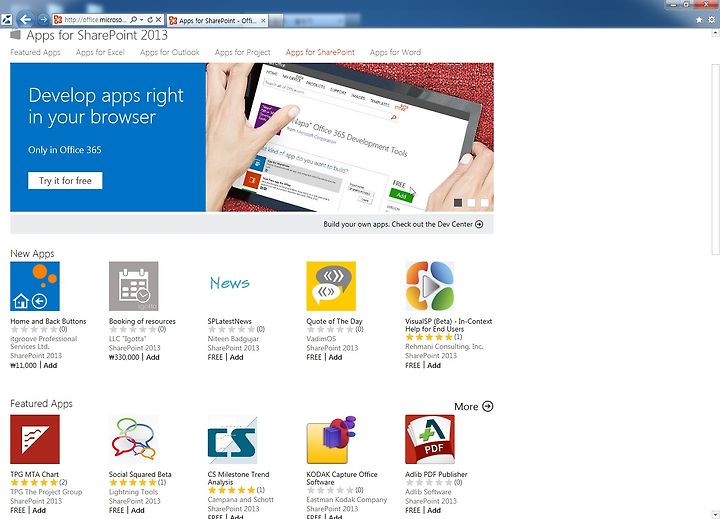
Task: Open the Booking of resources calendar icon
Action: pyautogui.click(x=134, y=286)
